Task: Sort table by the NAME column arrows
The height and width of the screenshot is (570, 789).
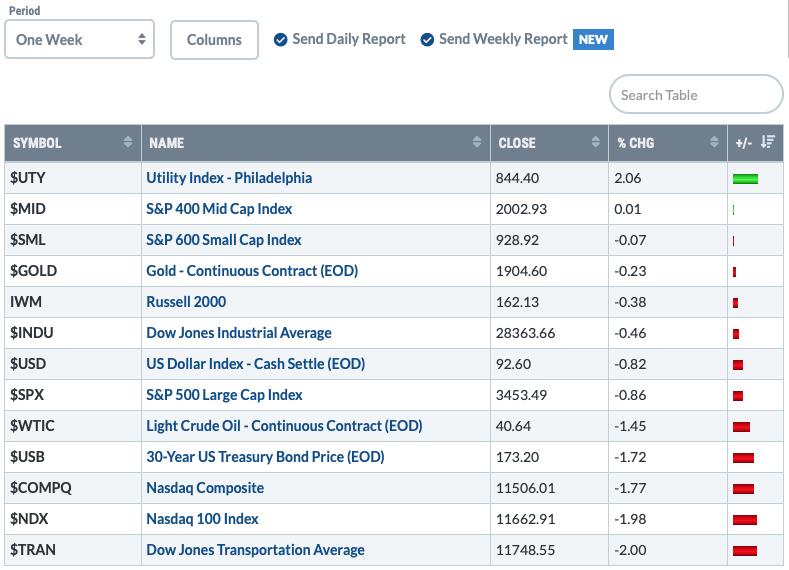Action: (477, 142)
